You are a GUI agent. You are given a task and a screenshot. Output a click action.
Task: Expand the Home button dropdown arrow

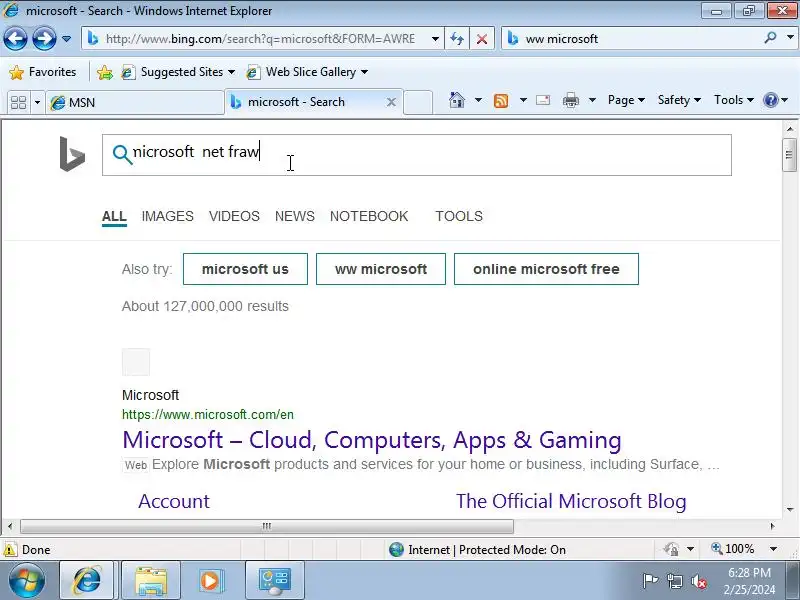(478, 100)
